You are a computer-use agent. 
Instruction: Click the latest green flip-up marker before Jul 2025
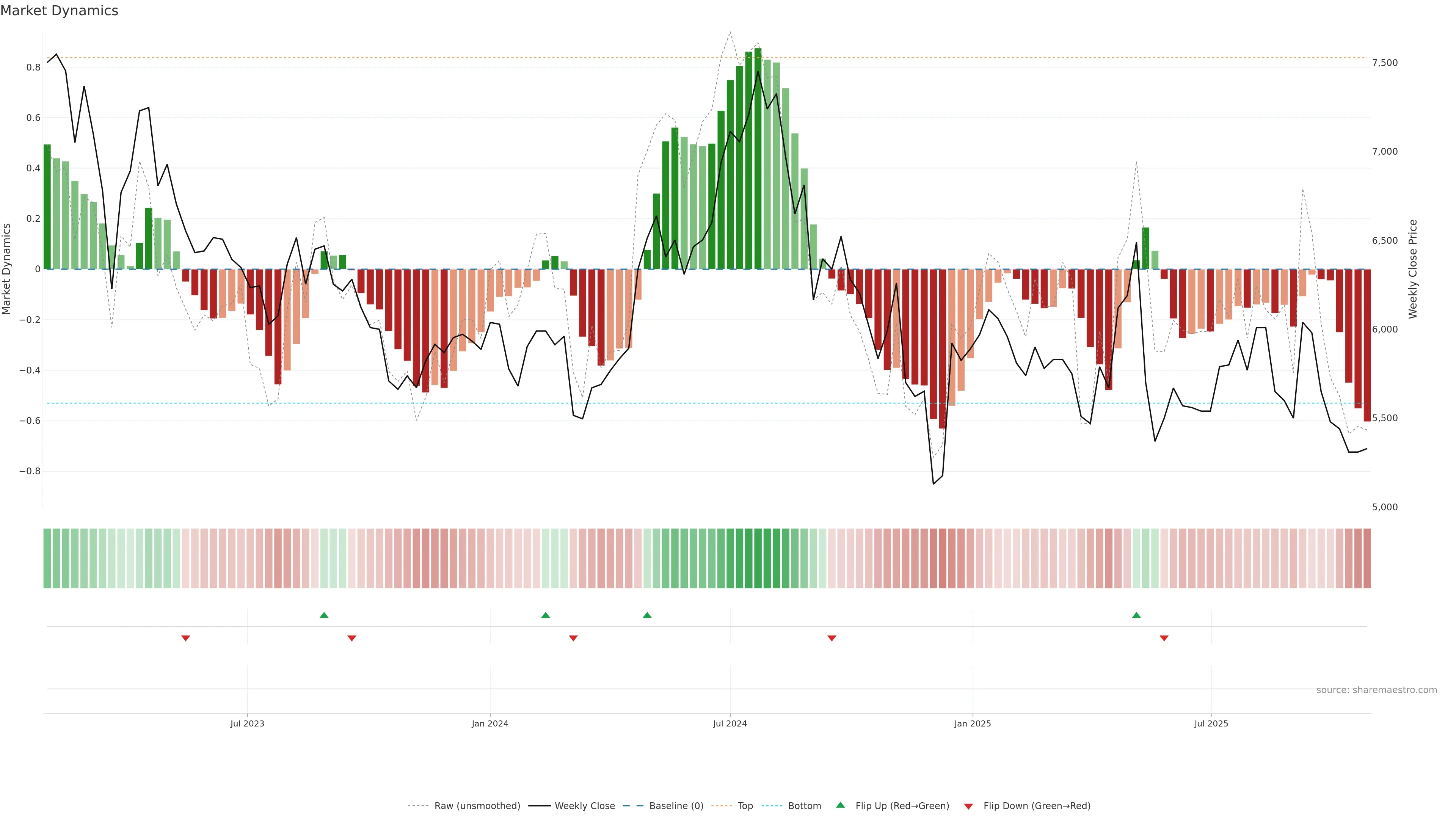pyautogui.click(x=1136, y=615)
